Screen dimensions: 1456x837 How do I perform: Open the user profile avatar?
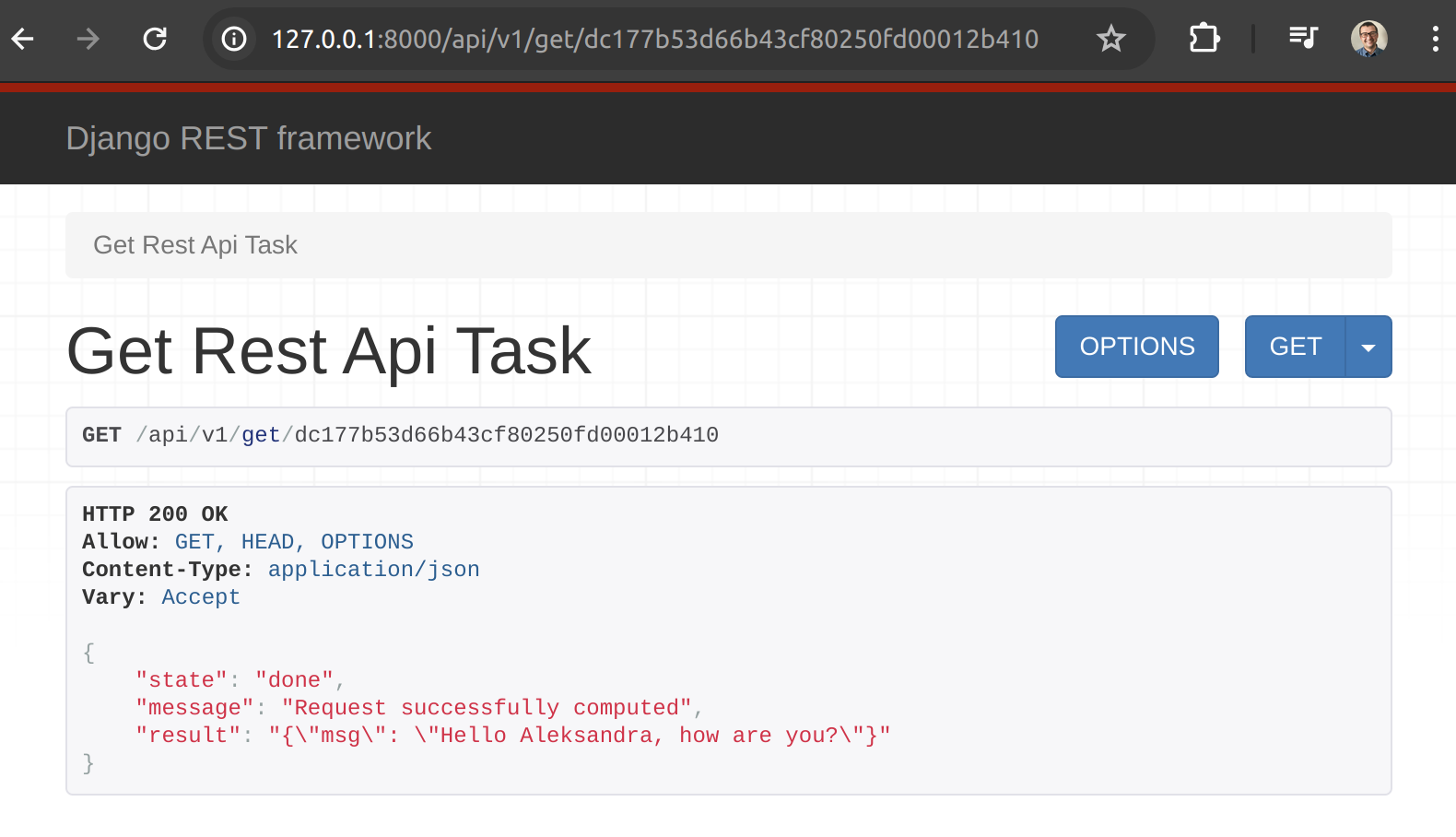click(x=1369, y=39)
